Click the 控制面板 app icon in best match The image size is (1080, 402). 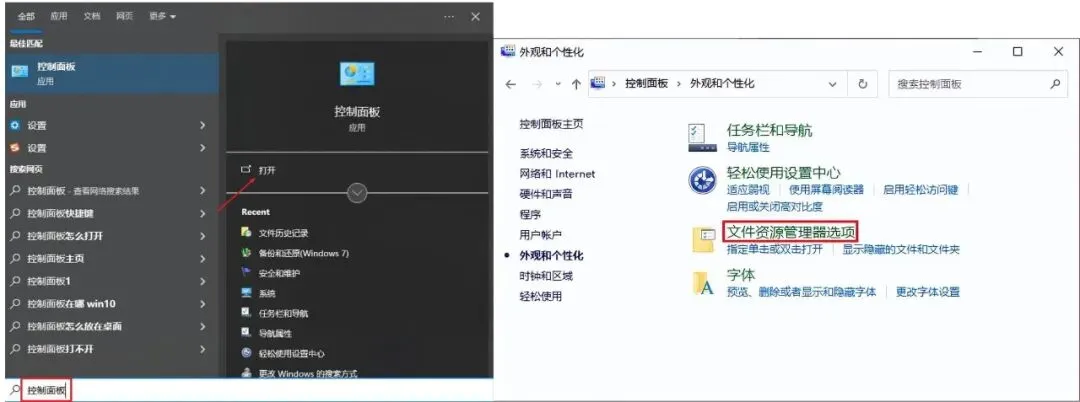coord(21,72)
